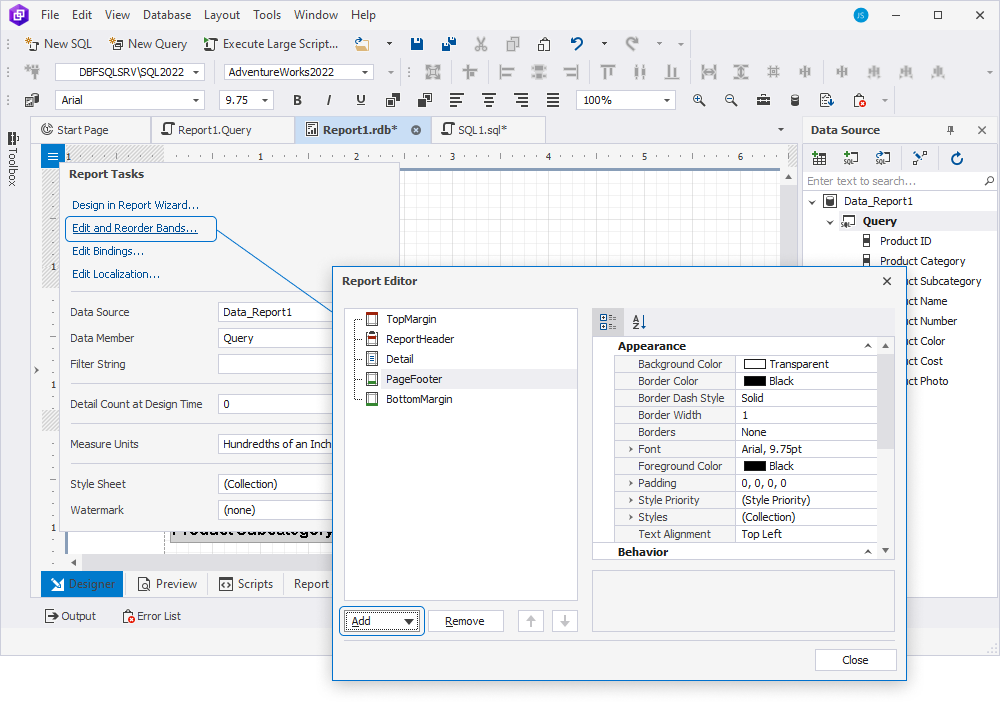Click Edit Localization link
This screenshot has width=1000, height=711.
[115, 274]
